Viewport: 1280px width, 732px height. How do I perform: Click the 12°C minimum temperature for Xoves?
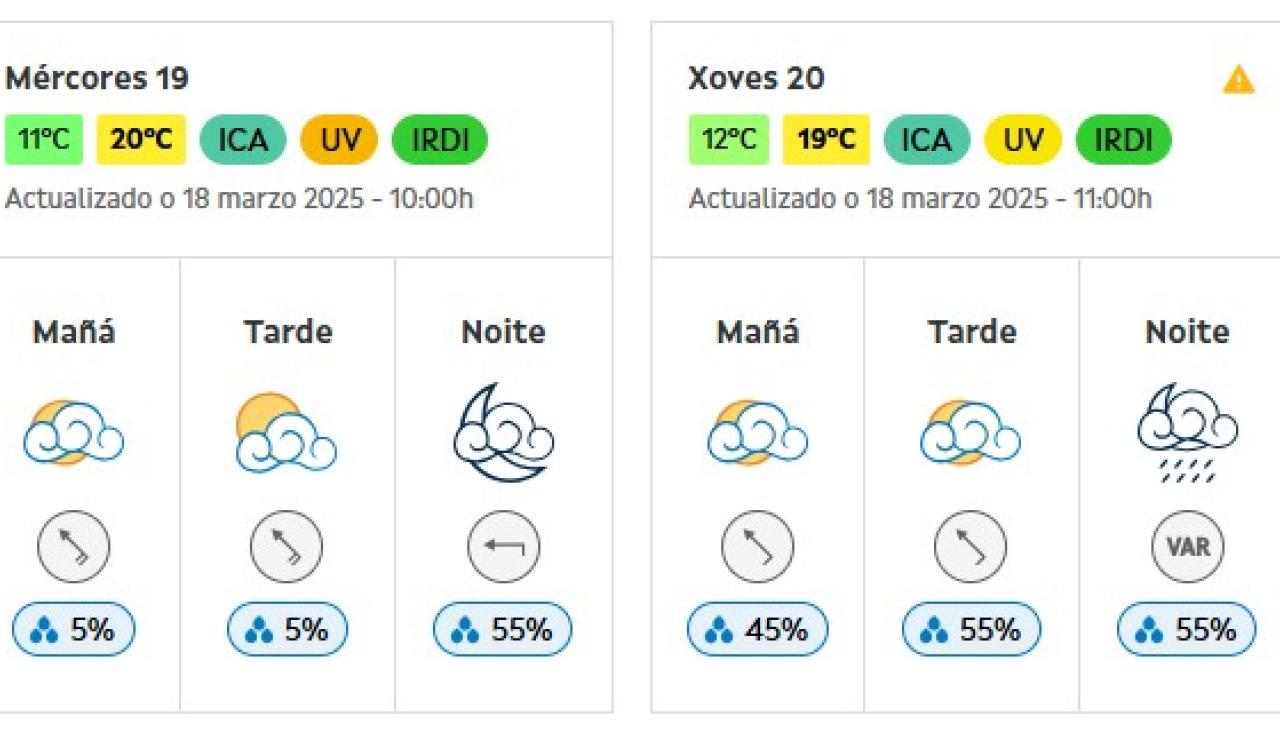729,140
